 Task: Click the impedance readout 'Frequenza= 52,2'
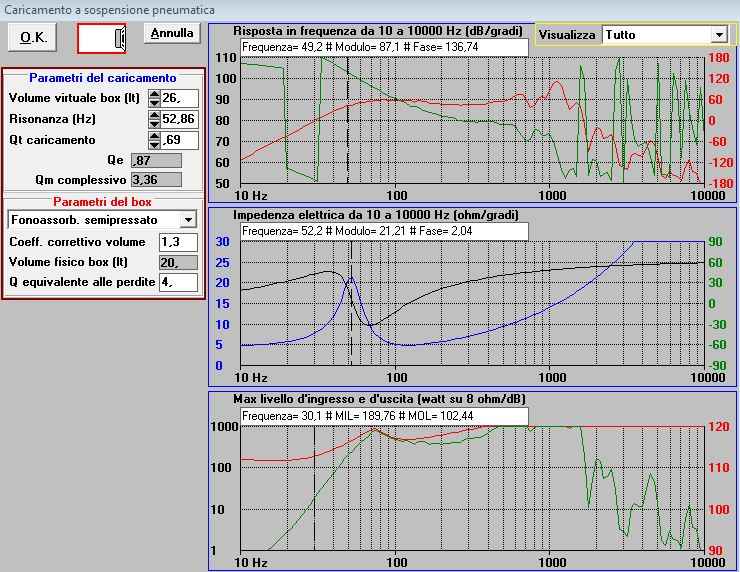tap(384, 231)
